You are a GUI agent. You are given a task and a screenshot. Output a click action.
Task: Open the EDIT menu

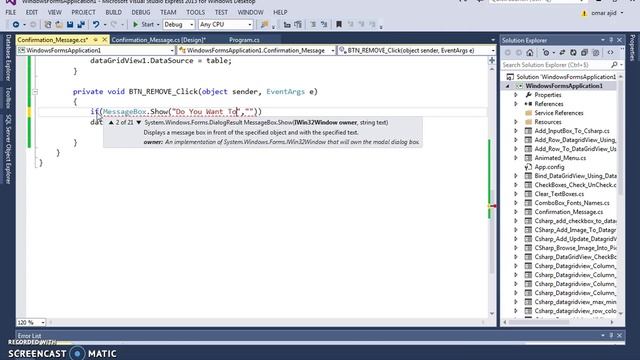pyautogui.click(x=31, y=12)
